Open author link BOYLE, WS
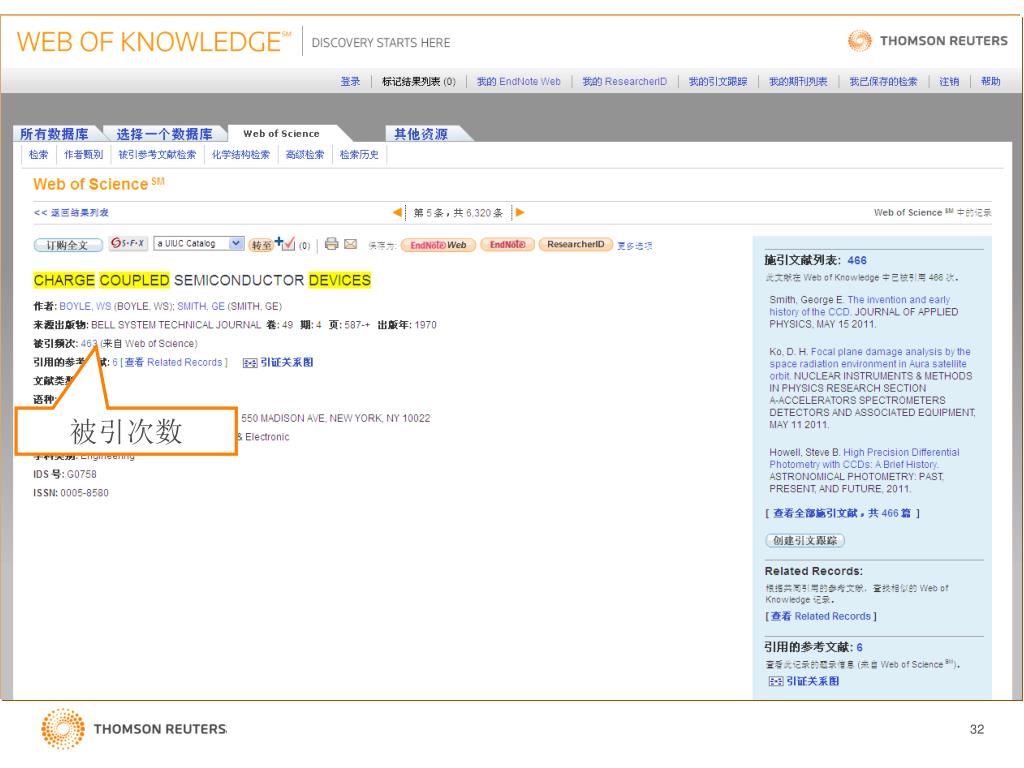 [x=85, y=306]
